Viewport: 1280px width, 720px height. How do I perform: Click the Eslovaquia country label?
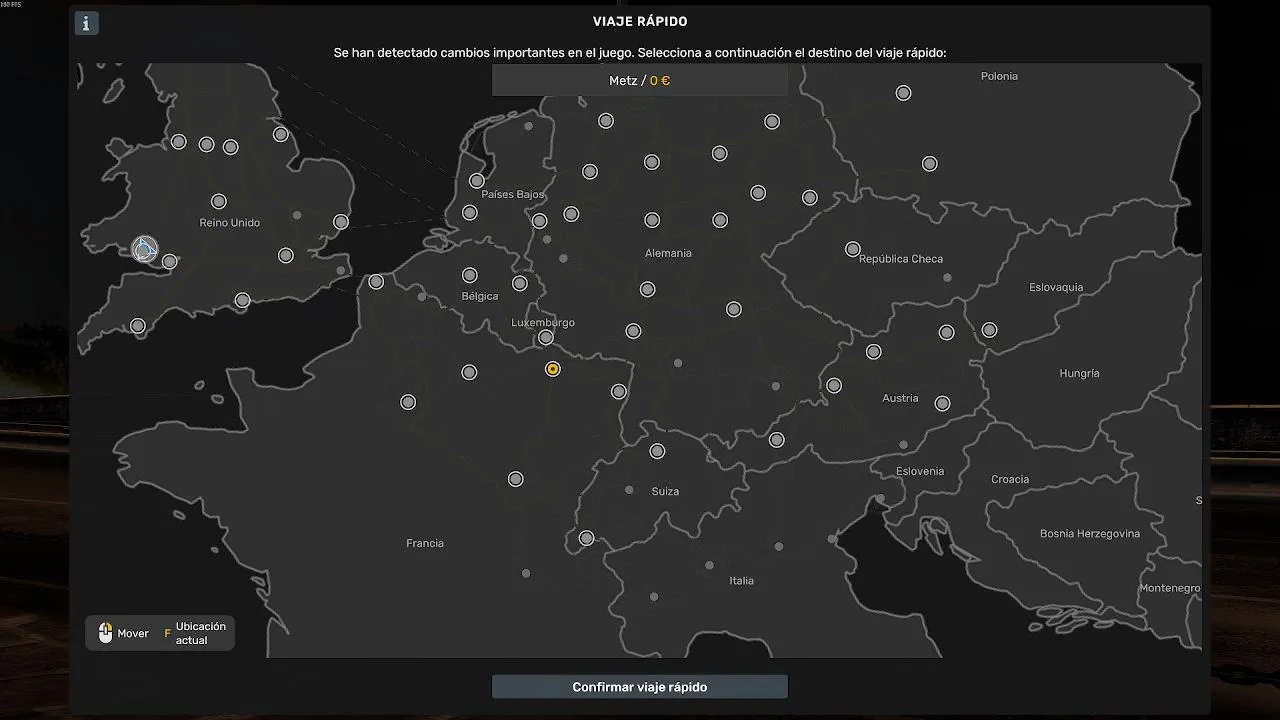(1056, 287)
